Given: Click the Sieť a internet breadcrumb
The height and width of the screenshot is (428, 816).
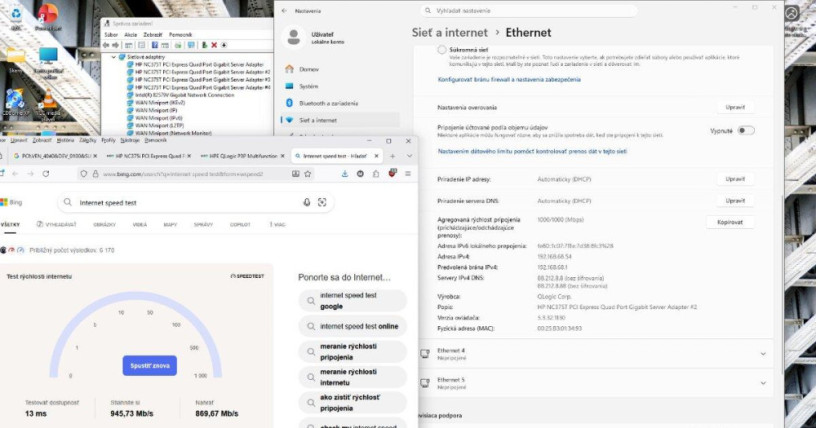Looking at the screenshot, I should 450,33.
